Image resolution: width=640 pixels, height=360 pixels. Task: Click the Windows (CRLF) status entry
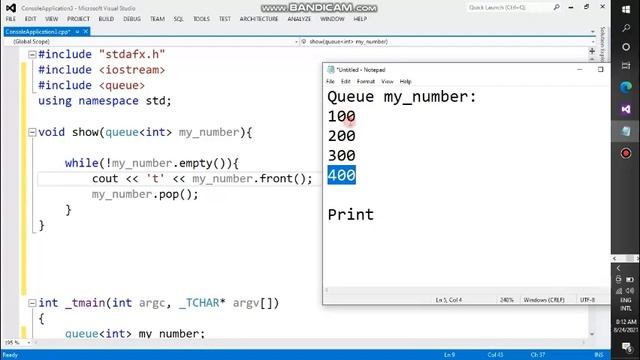544,300
